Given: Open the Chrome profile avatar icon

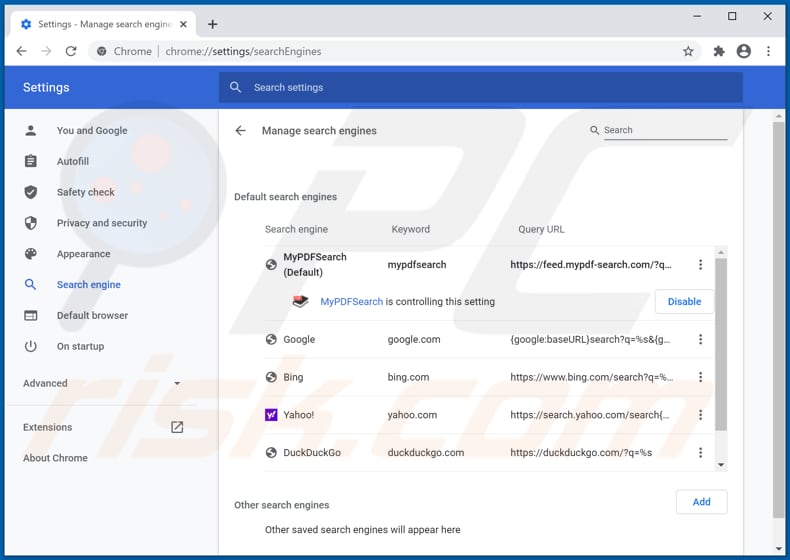Looking at the screenshot, I should click(743, 51).
